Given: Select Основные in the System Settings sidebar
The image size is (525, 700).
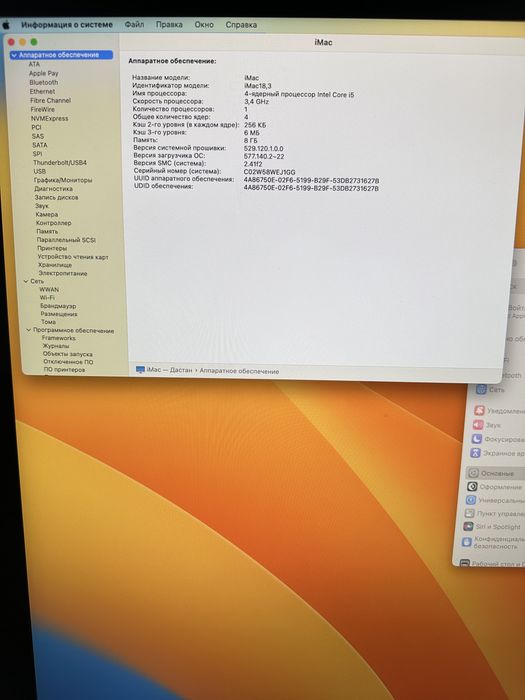Looking at the screenshot, I should point(496,473).
